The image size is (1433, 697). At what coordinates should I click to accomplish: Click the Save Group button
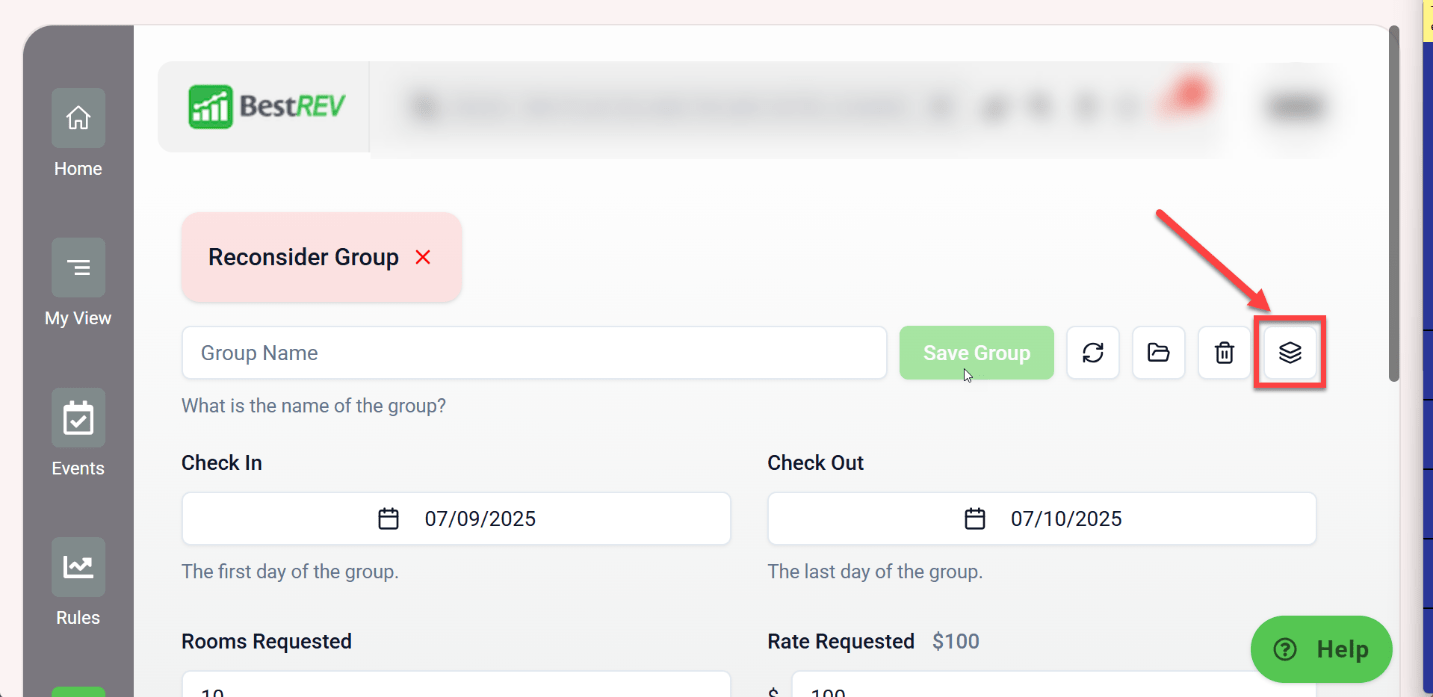point(977,353)
